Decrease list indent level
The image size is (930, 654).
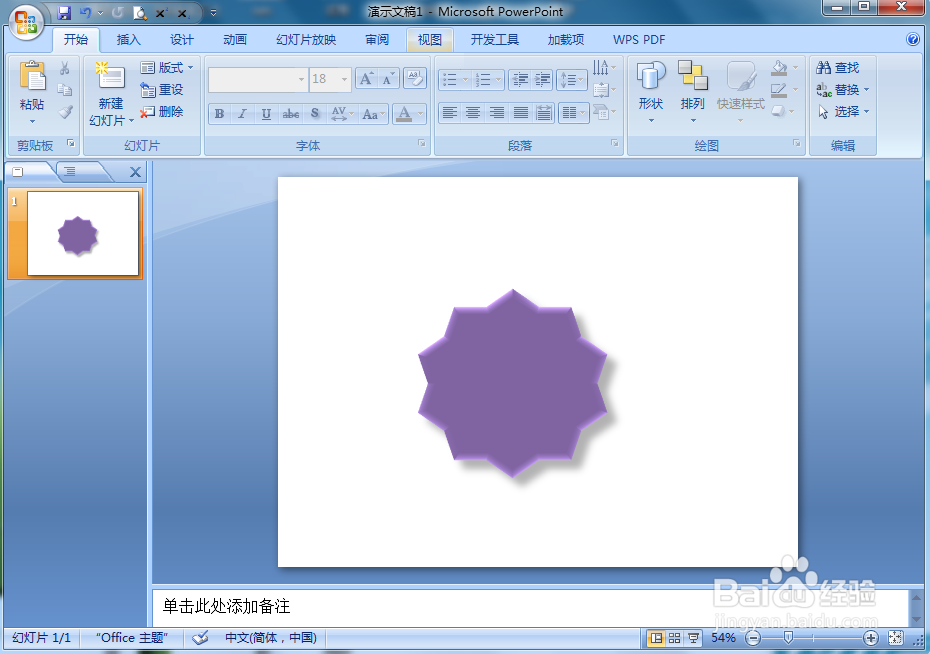[x=520, y=79]
